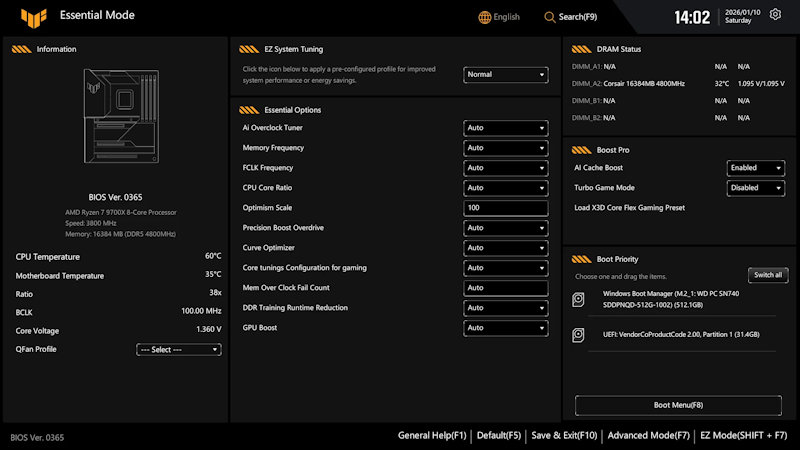Click the Memory: 16384 MB (DDR5 4800MHz) text
Viewport: 800px width, 450px height.
pos(120,234)
